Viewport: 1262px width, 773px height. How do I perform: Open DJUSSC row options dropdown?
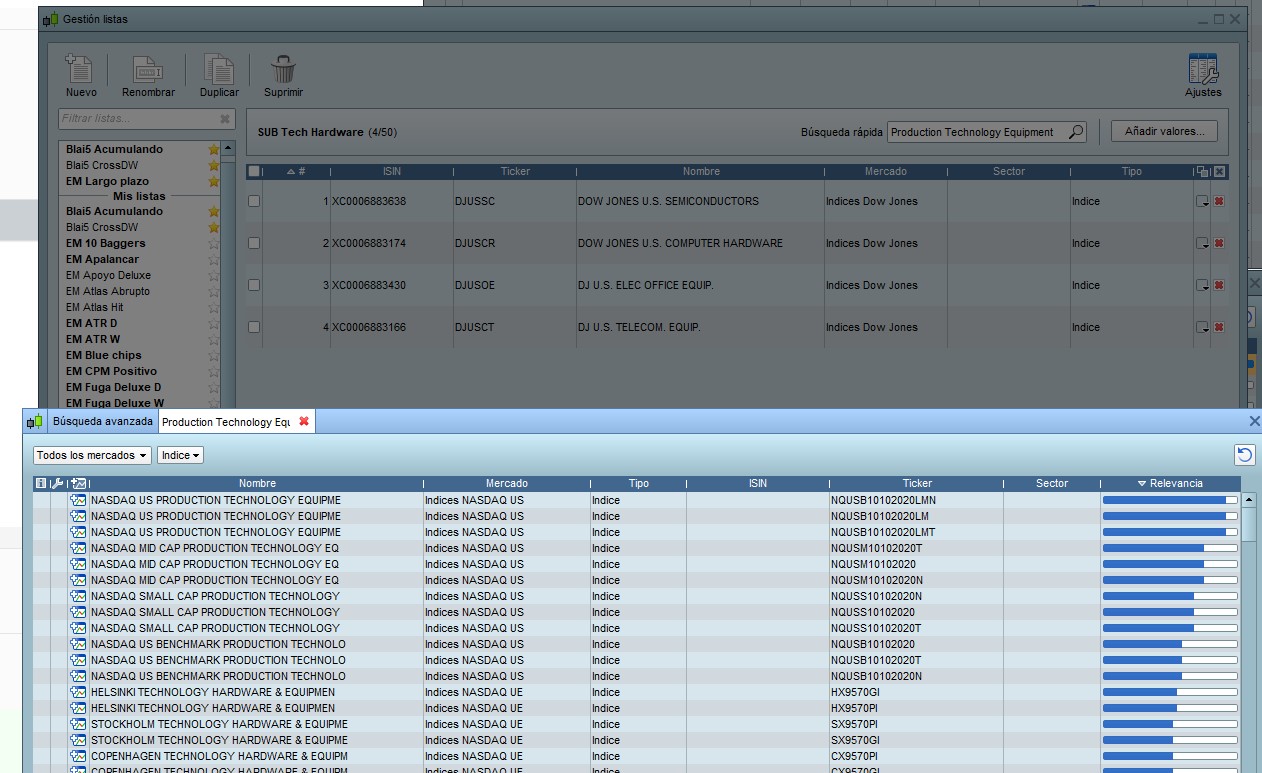[x=1202, y=201]
